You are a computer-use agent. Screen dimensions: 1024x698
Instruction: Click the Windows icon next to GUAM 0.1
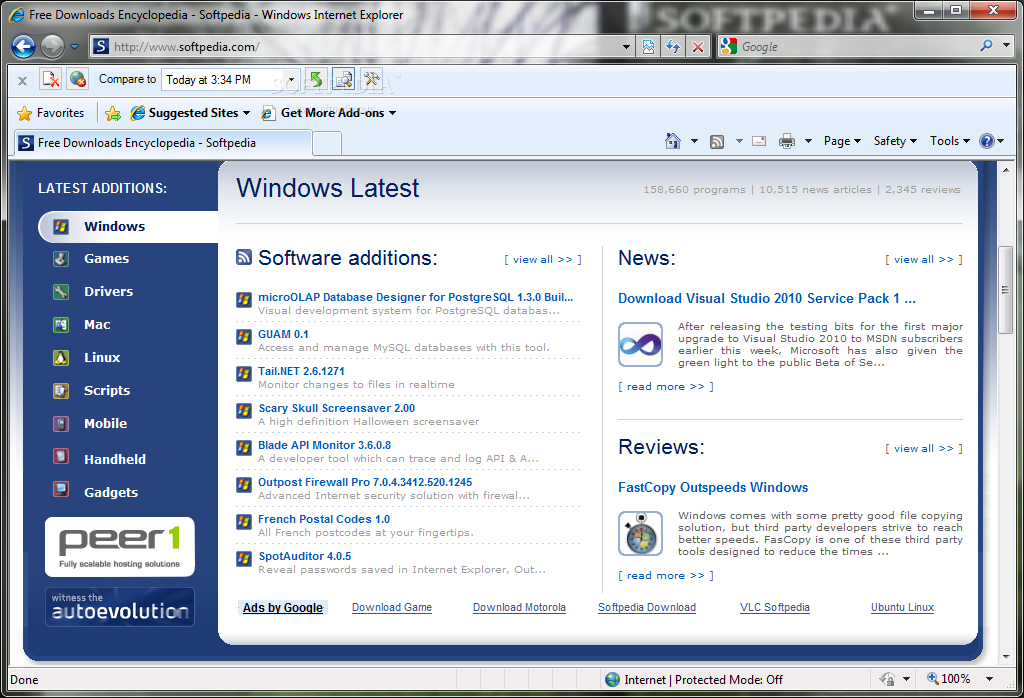pos(244,337)
